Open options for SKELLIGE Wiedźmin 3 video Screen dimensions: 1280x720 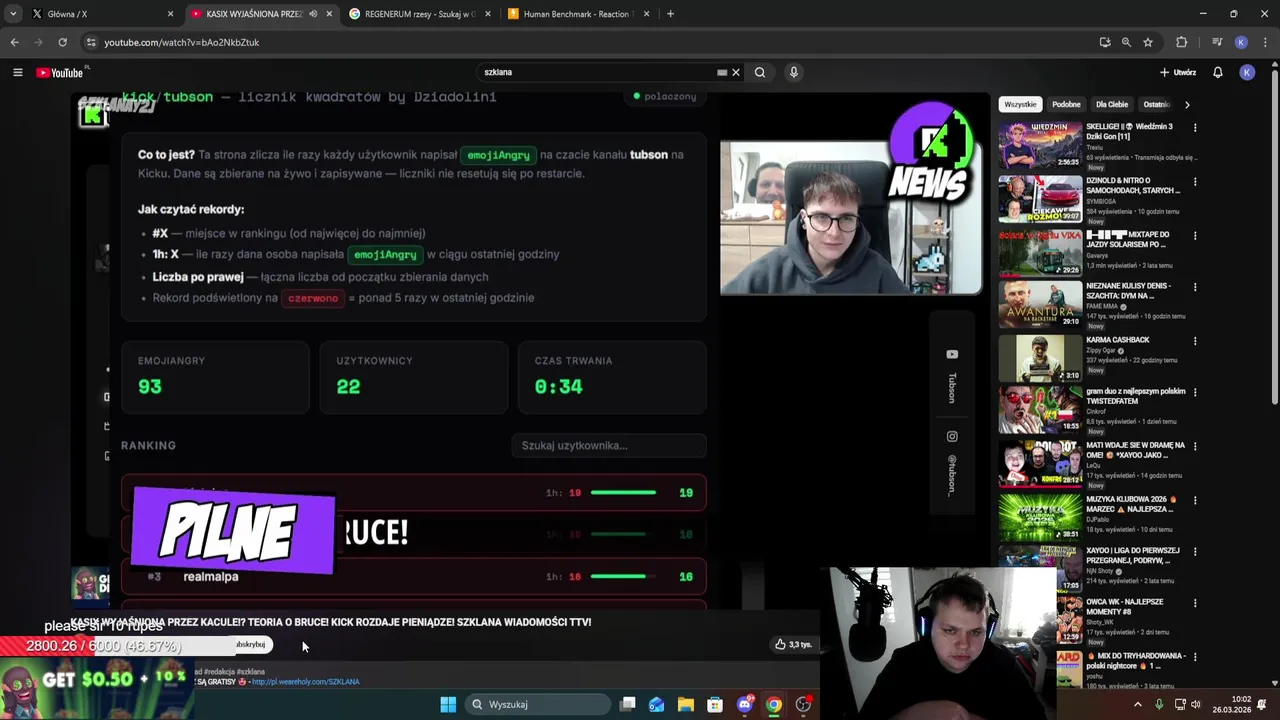pyautogui.click(x=1195, y=128)
